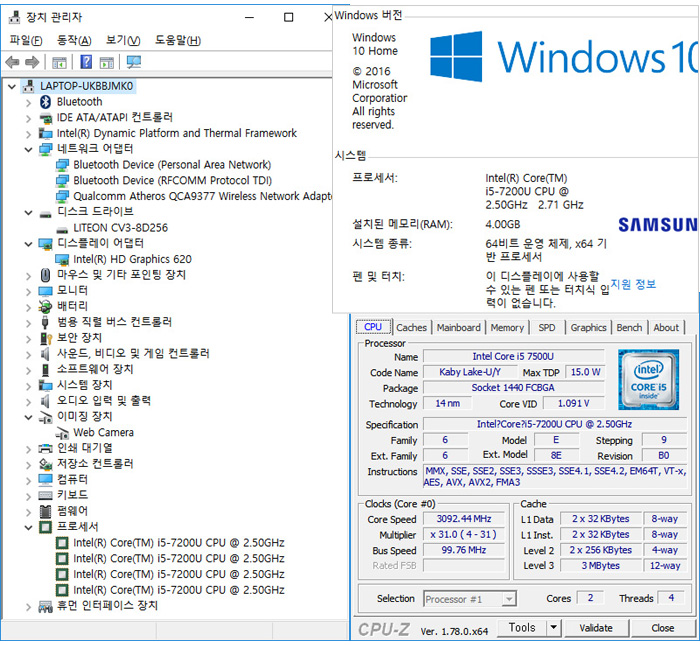Open the 보기(V) menu

pyautogui.click(x=123, y=41)
